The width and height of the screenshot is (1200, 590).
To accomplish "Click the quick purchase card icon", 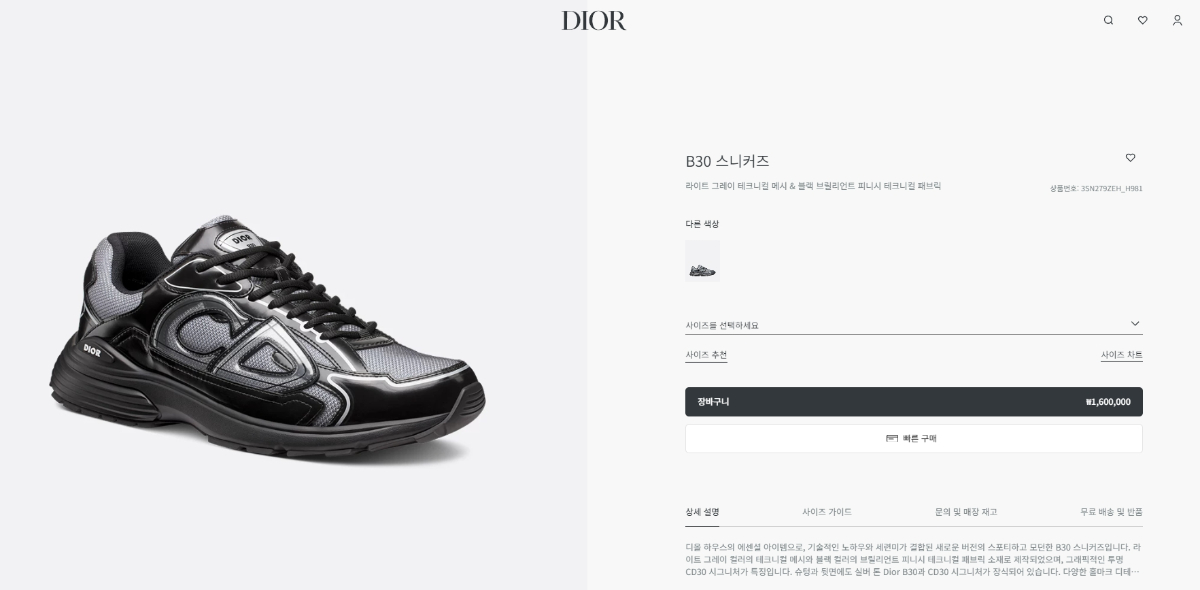I will click(x=892, y=438).
